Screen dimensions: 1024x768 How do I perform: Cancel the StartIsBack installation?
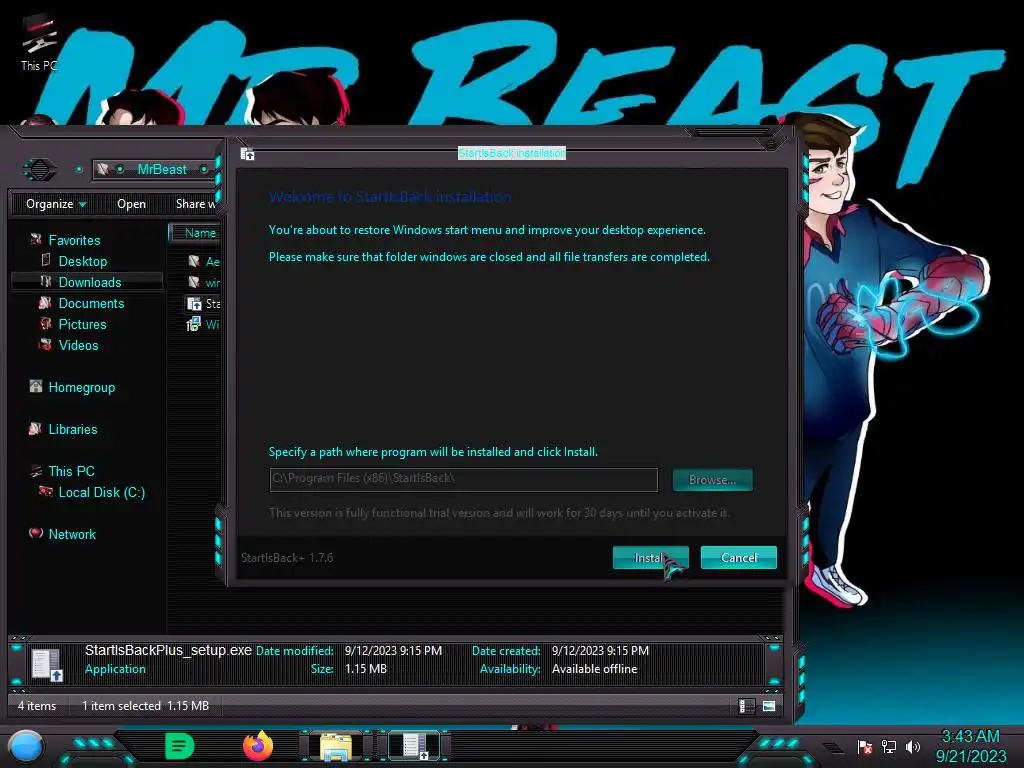739,558
